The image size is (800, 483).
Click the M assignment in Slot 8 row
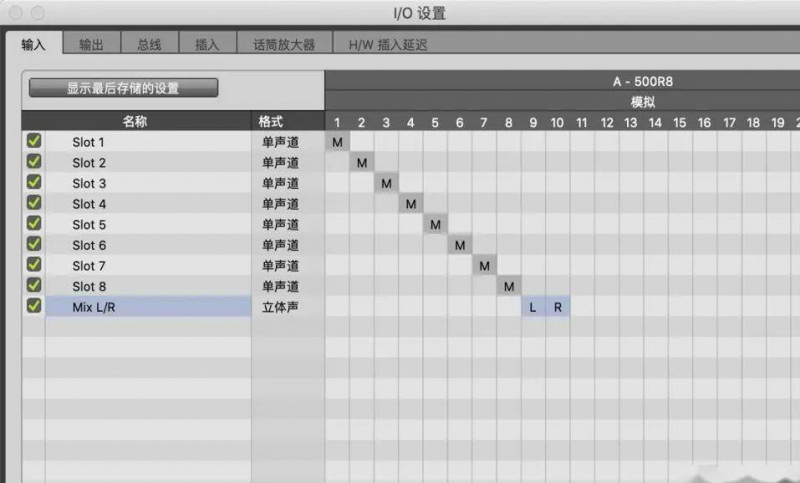(509, 287)
